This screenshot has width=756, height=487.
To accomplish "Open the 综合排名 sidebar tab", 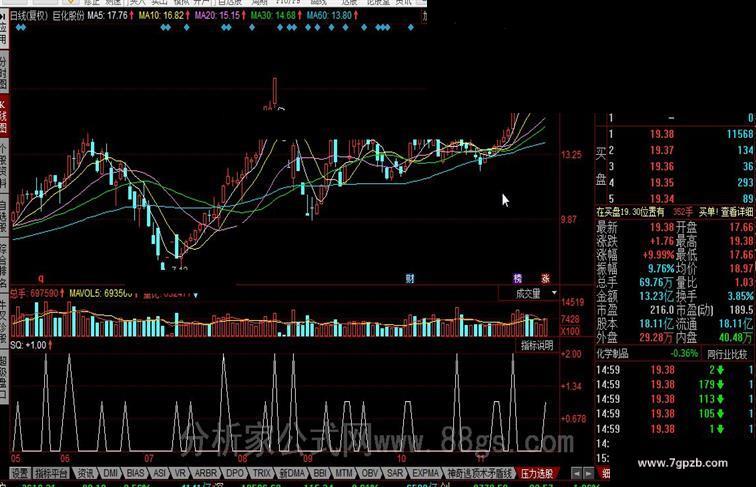I will click(x=3, y=266).
